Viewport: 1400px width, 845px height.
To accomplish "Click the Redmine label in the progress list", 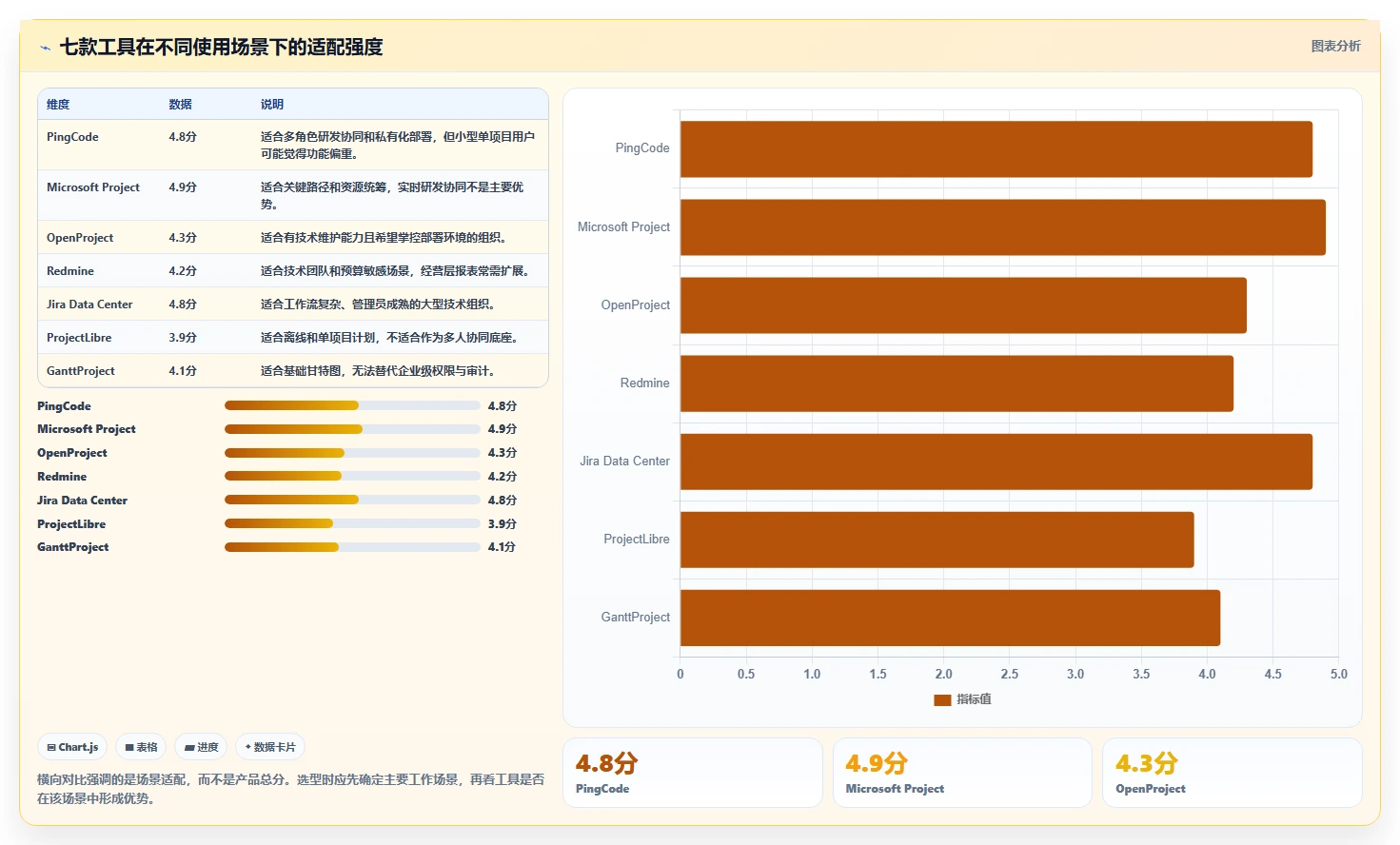I will click(x=62, y=477).
